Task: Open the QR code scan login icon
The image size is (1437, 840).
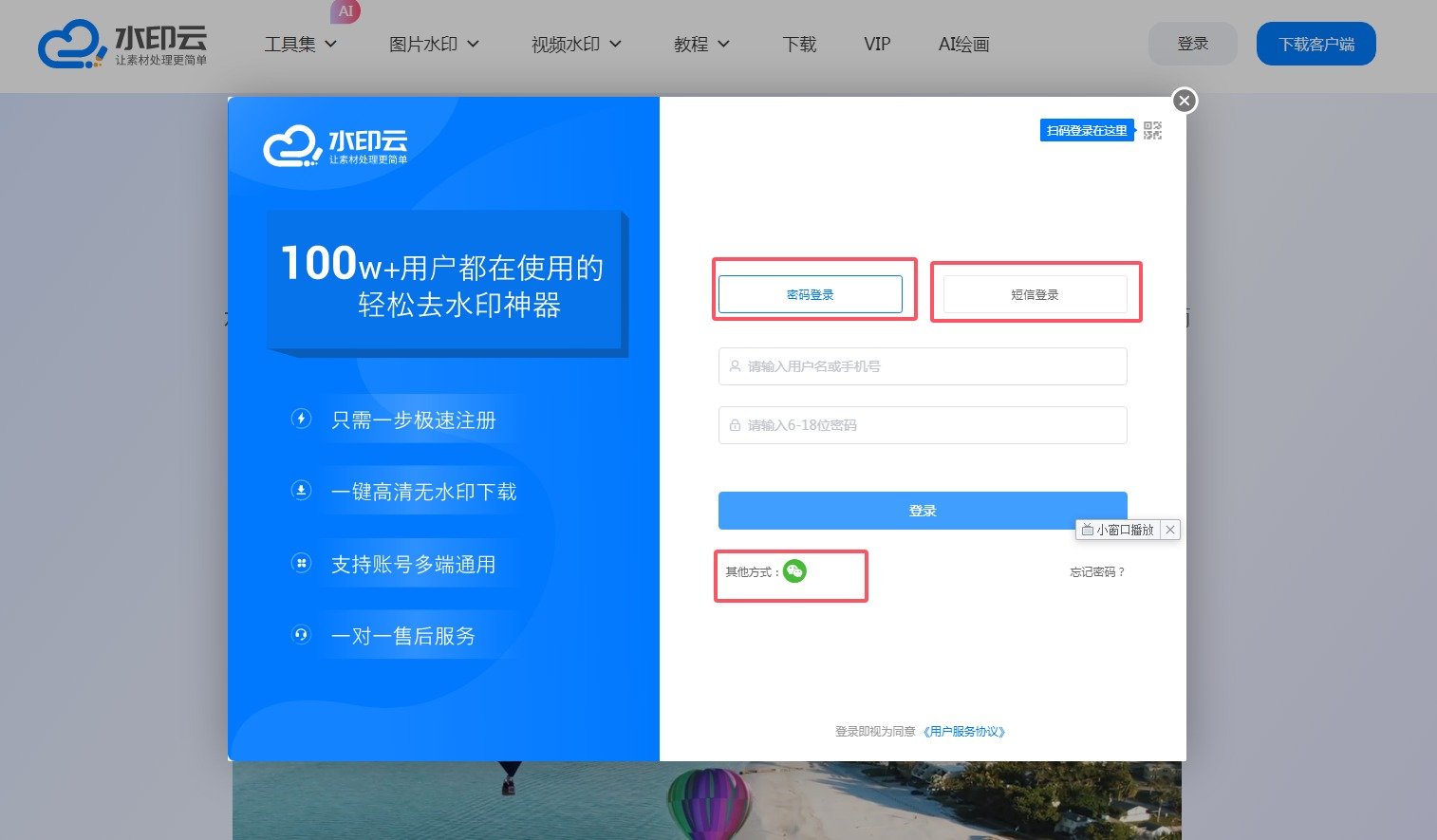Action: (x=1152, y=131)
